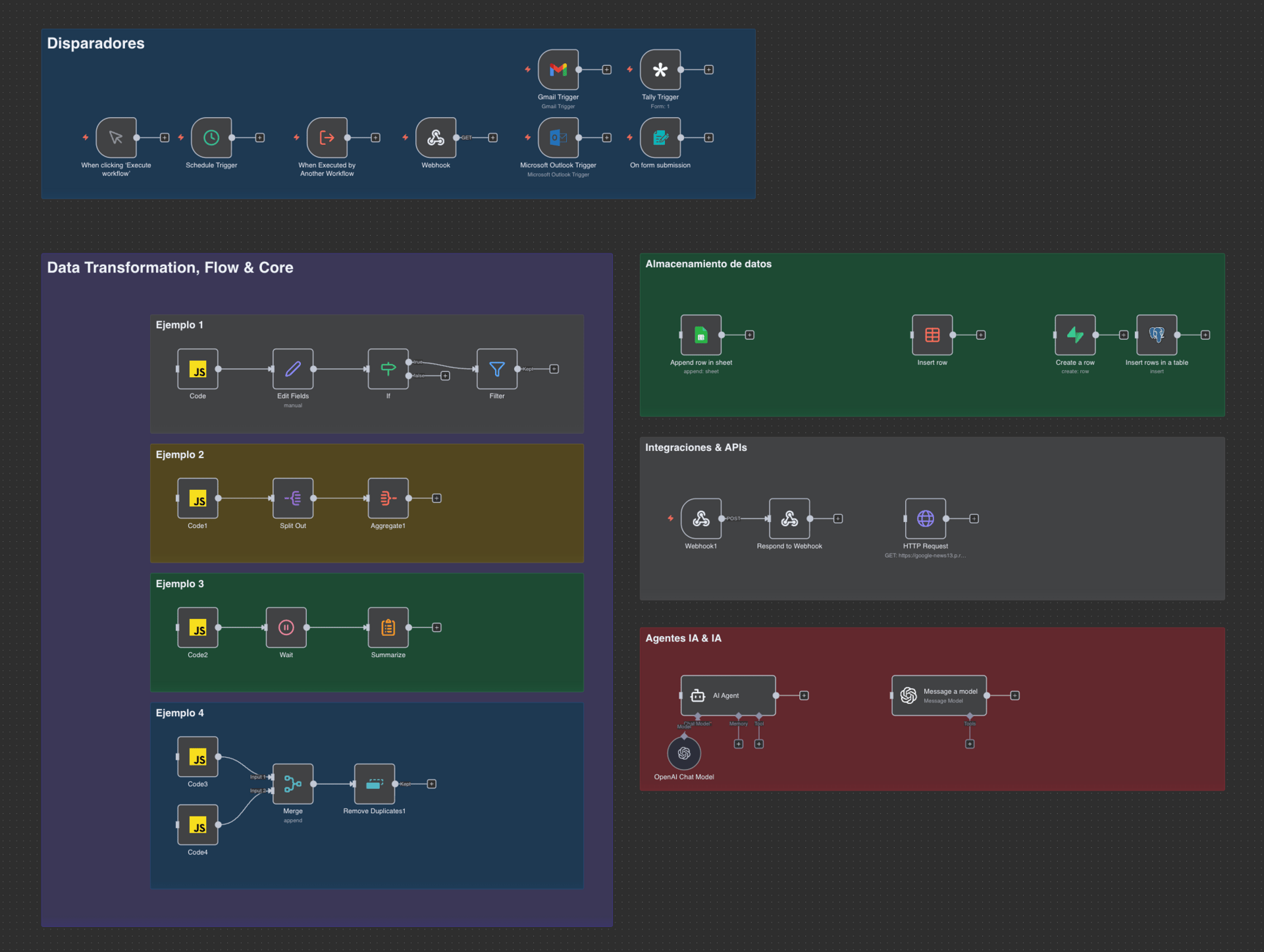
Task: Click plus button after Aggregate1 node
Action: coord(436,498)
